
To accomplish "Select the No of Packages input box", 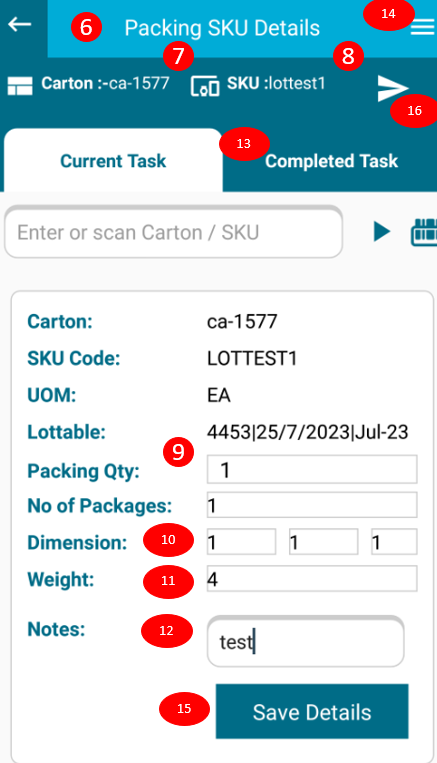I will [312, 505].
